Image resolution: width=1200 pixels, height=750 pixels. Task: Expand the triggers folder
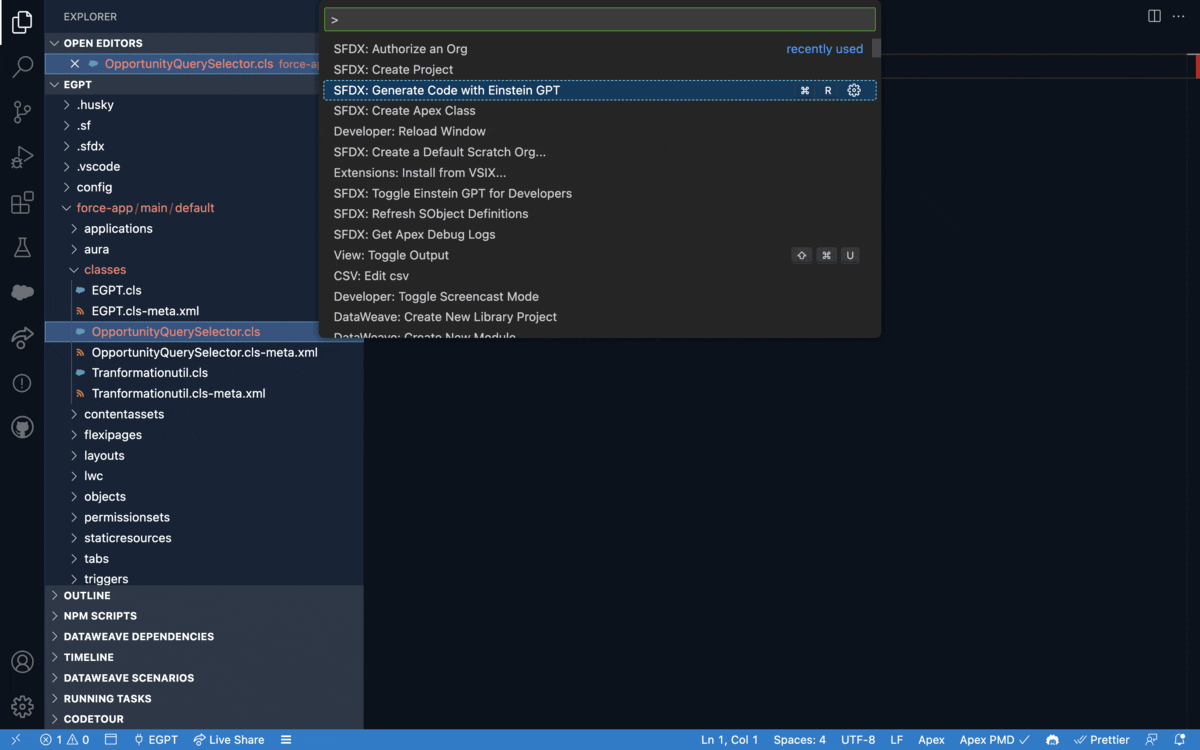(x=106, y=579)
